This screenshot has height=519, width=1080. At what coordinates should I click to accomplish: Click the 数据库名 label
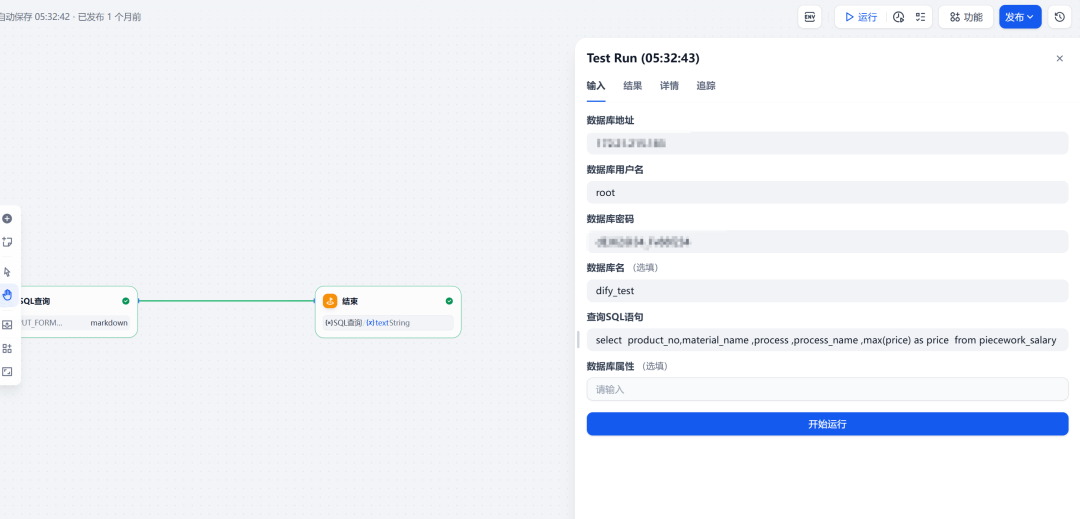coord(605,267)
